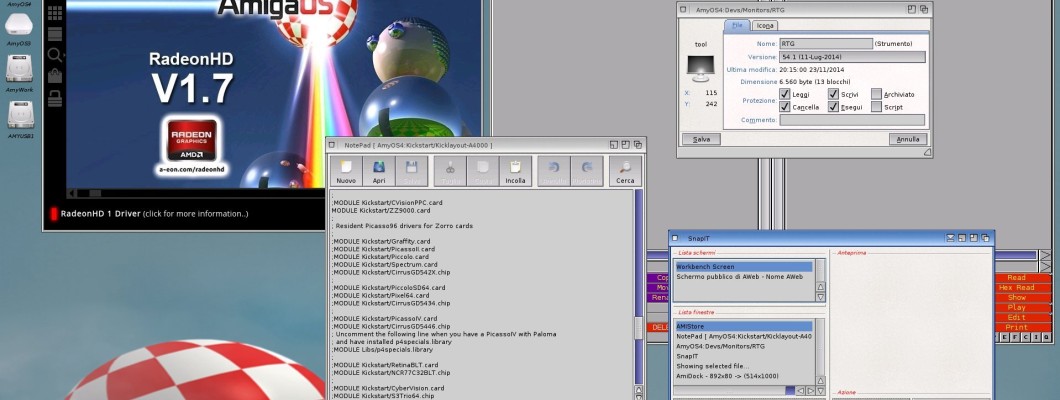
Task: Select Workbench Screen in Lista schermi
Action: coord(744,267)
